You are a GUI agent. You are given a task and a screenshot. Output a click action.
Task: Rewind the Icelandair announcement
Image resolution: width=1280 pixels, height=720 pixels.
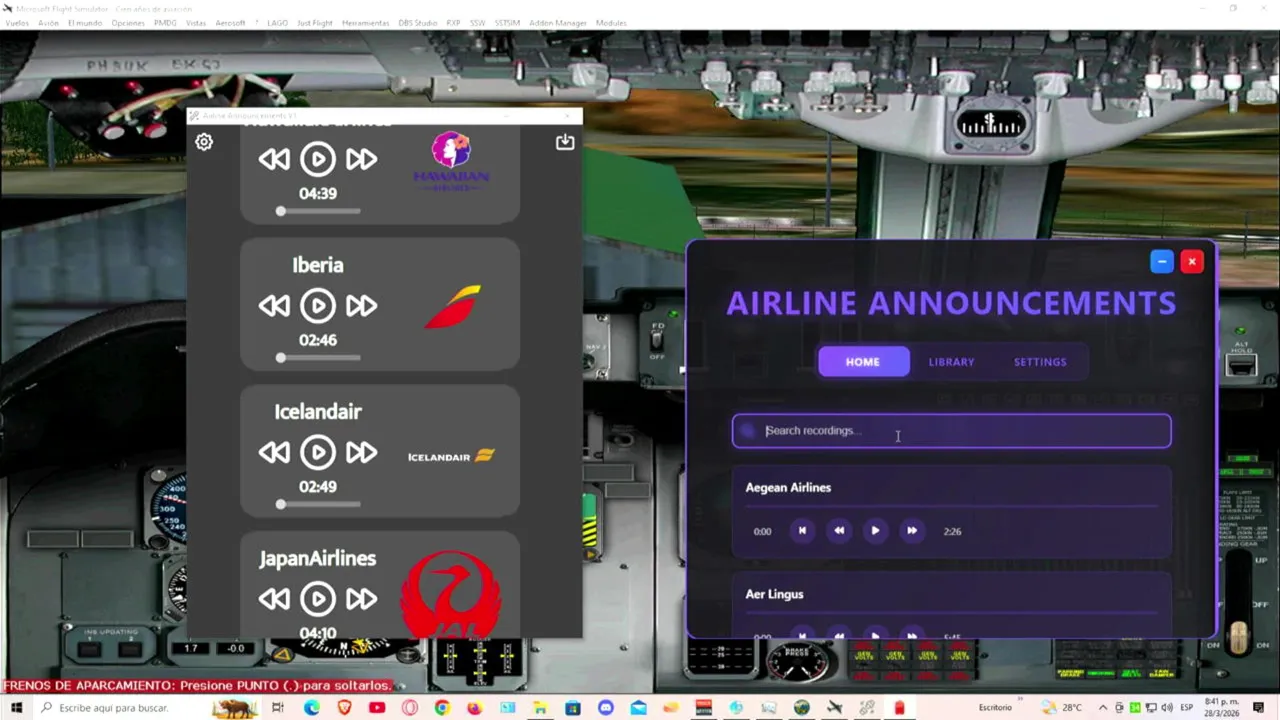[274, 452]
